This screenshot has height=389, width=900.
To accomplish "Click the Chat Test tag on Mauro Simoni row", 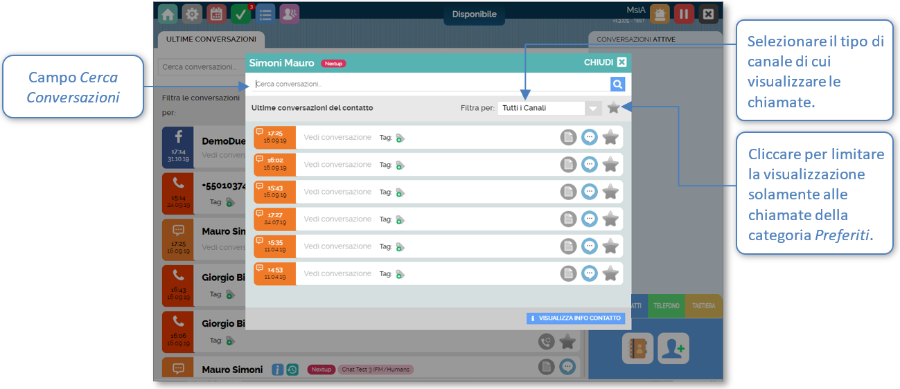I will tap(375, 369).
